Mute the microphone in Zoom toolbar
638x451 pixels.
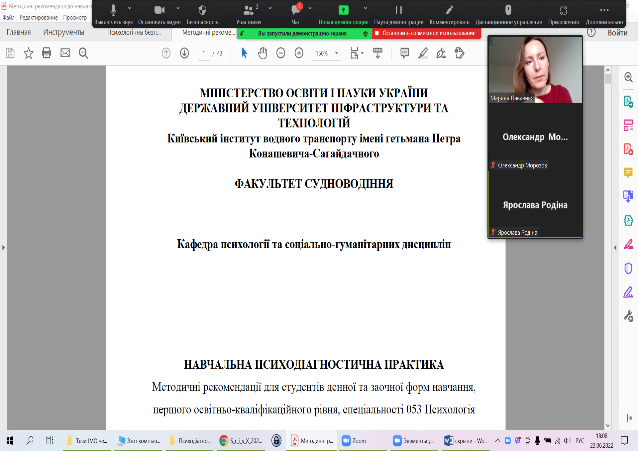pos(114,11)
